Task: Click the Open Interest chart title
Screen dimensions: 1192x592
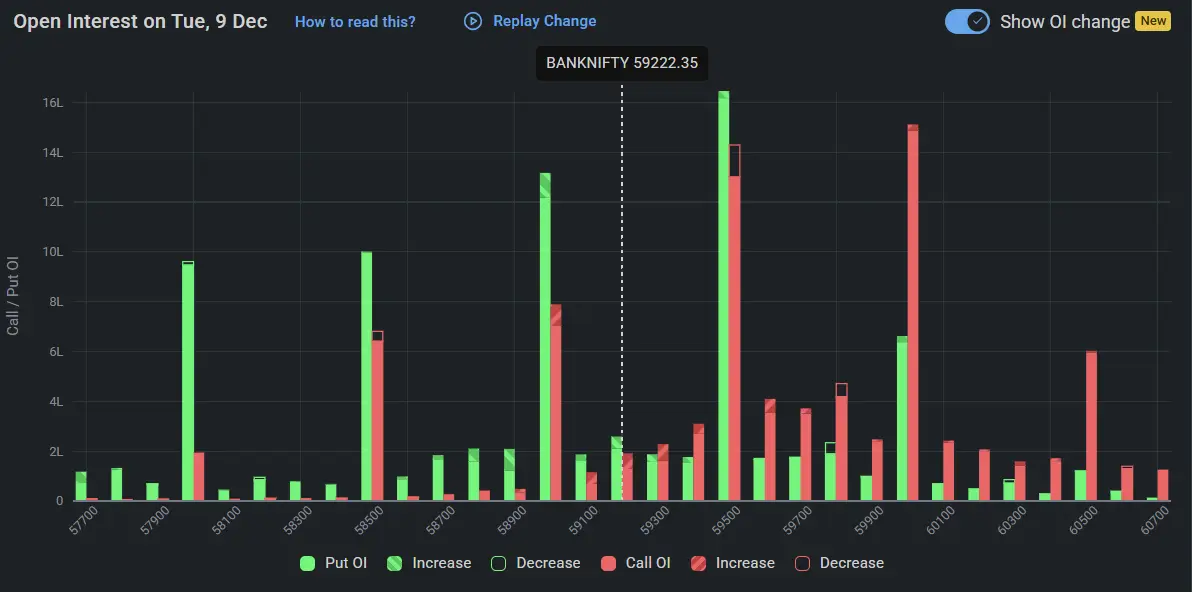Action: click(140, 20)
